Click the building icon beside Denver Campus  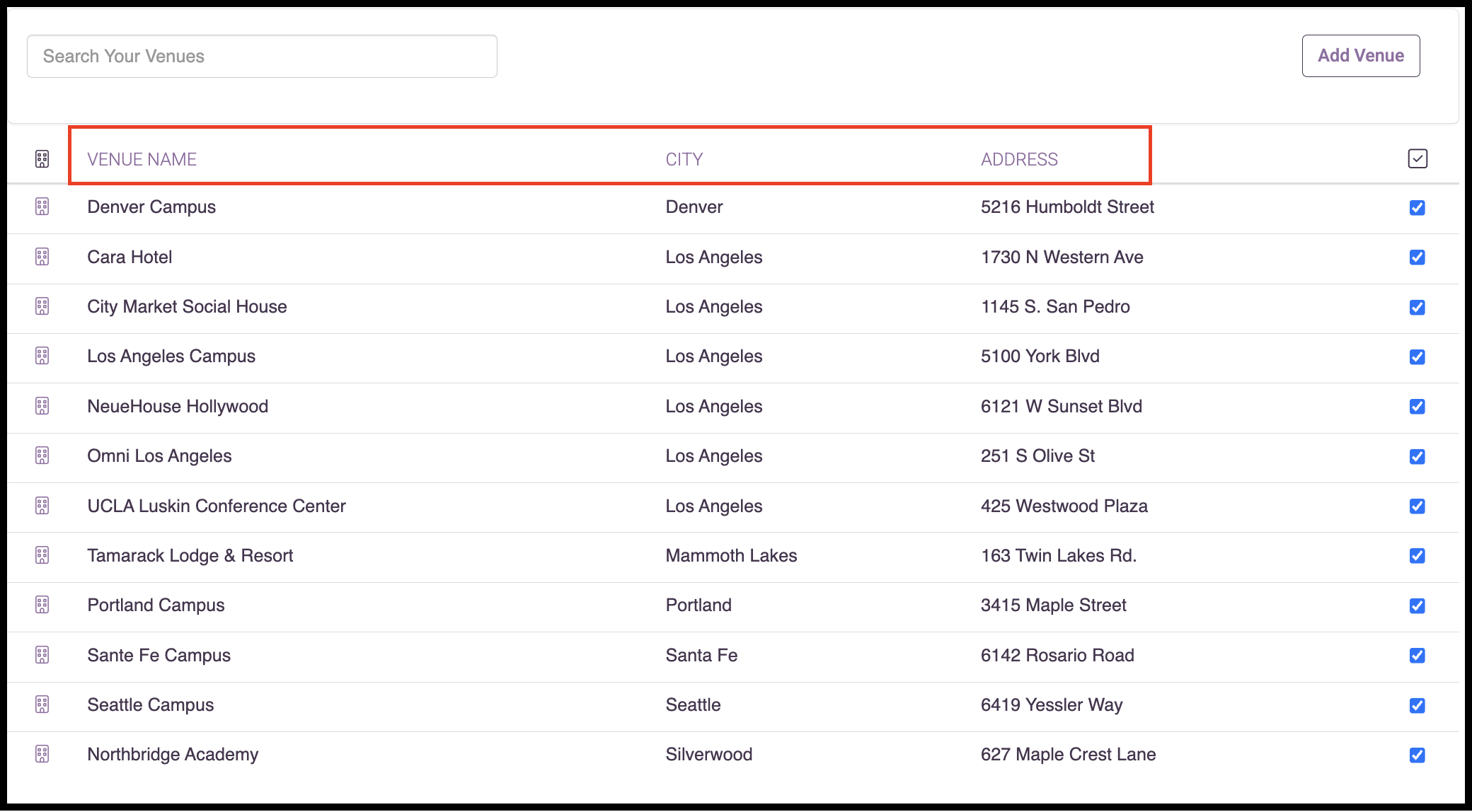point(42,207)
